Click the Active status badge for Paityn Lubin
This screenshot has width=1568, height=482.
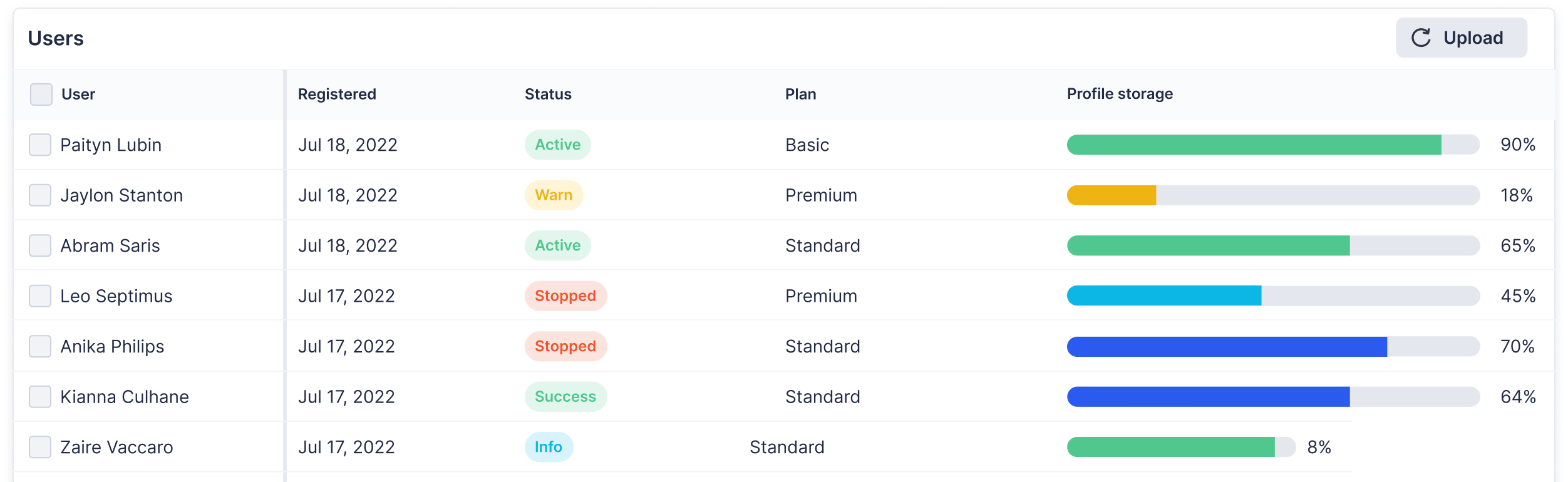(x=557, y=145)
